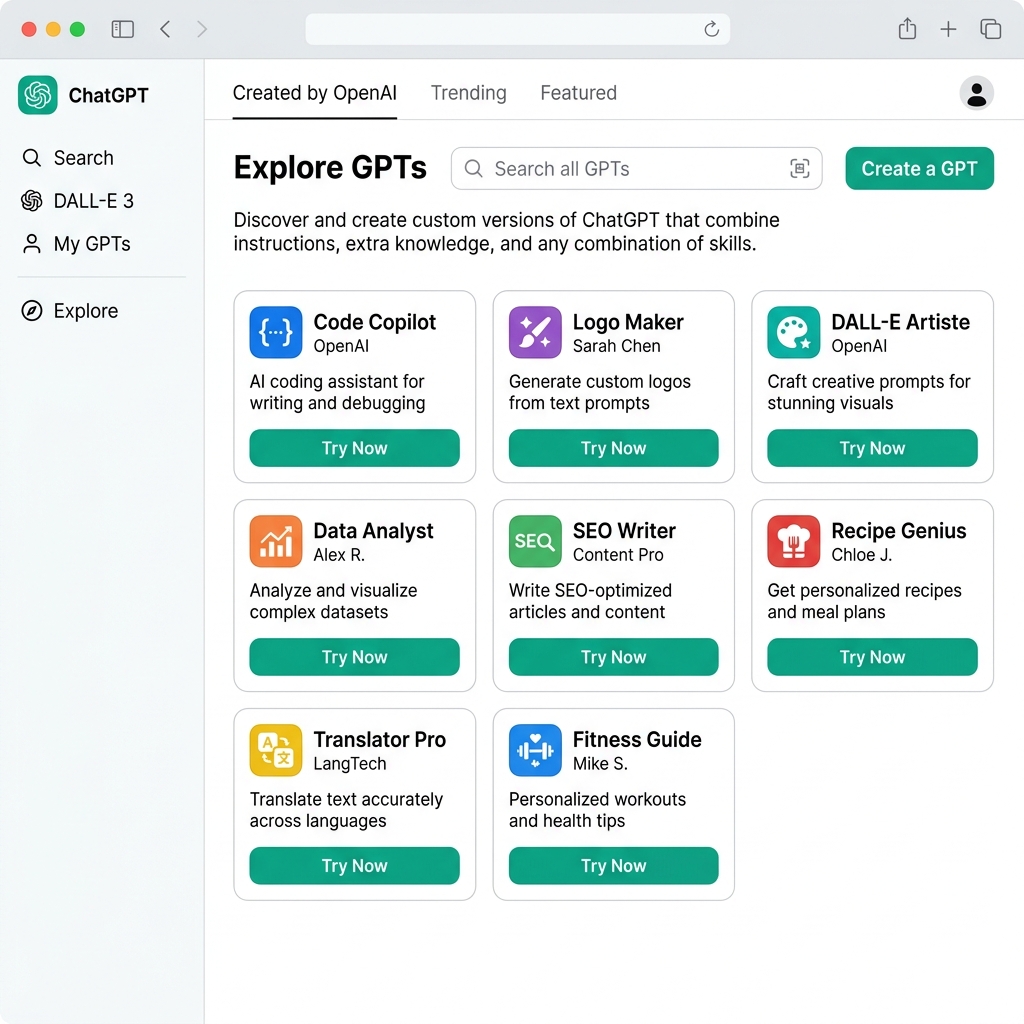Switch to Created by OpenAI tab
Viewport: 1024px width, 1024px height.
click(x=315, y=93)
